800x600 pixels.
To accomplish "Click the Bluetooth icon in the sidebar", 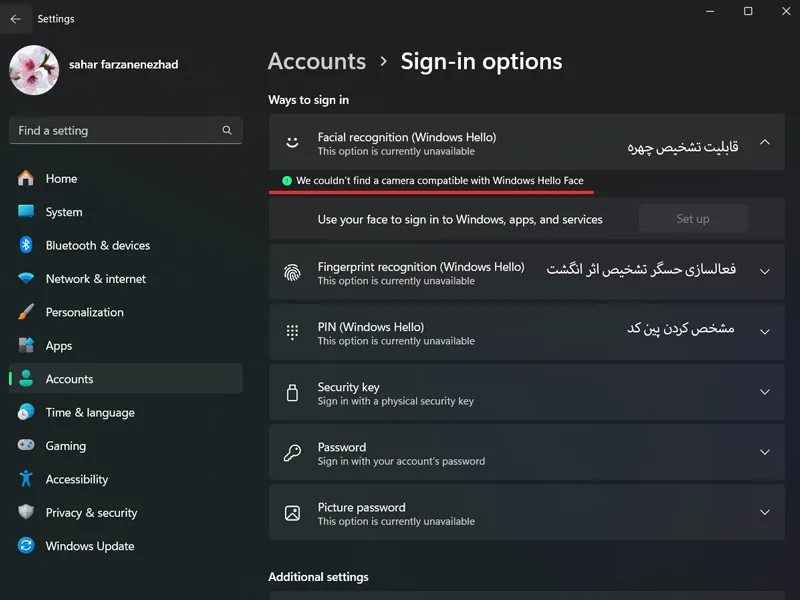I will pos(26,245).
